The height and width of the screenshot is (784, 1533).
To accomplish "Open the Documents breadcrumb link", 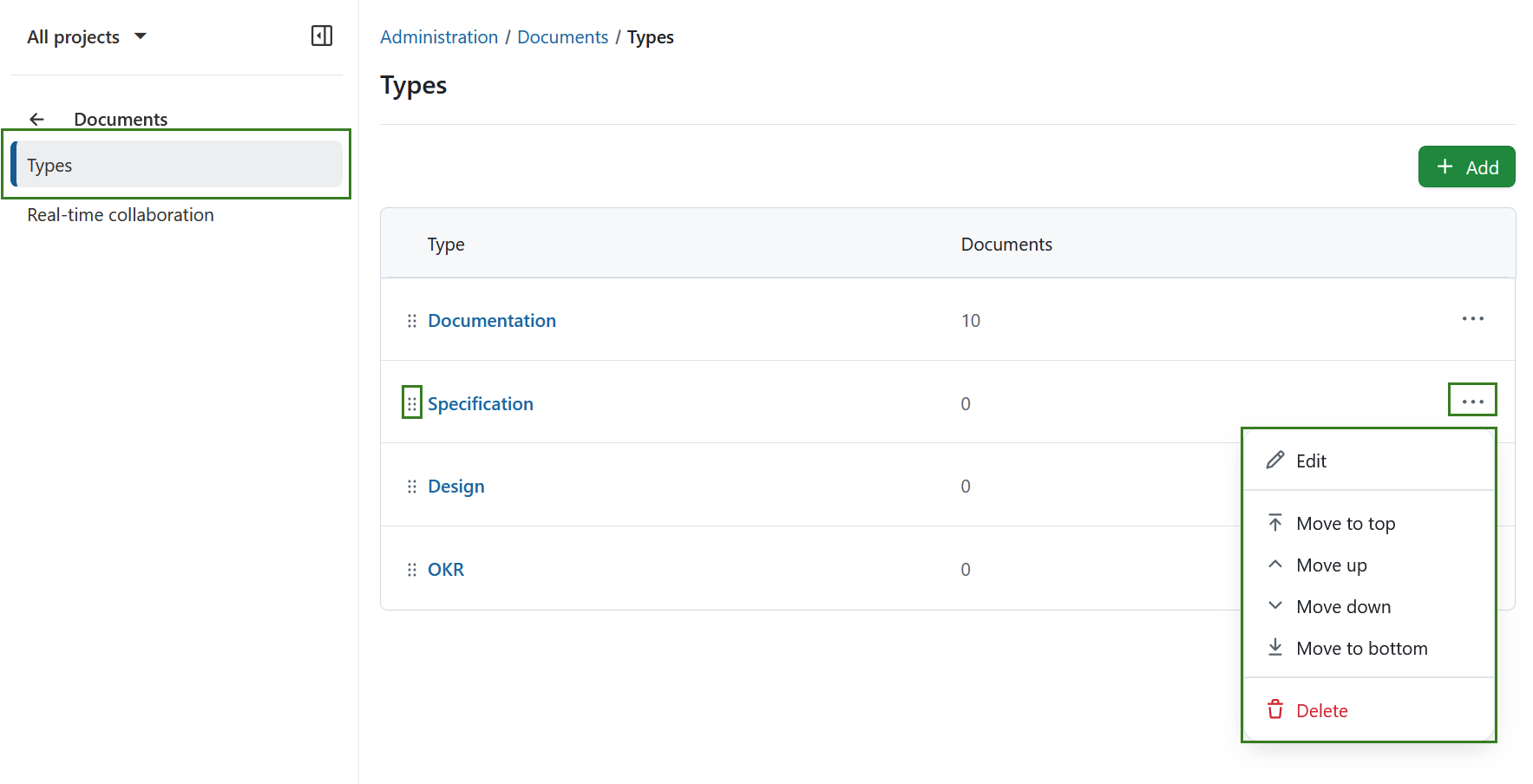I will 562,36.
